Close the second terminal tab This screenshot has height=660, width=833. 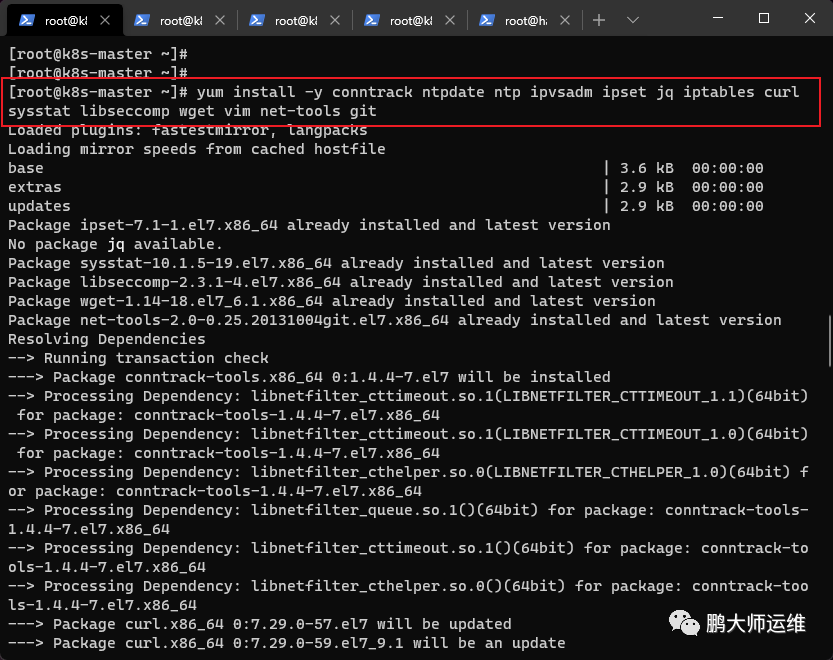tap(220, 20)
